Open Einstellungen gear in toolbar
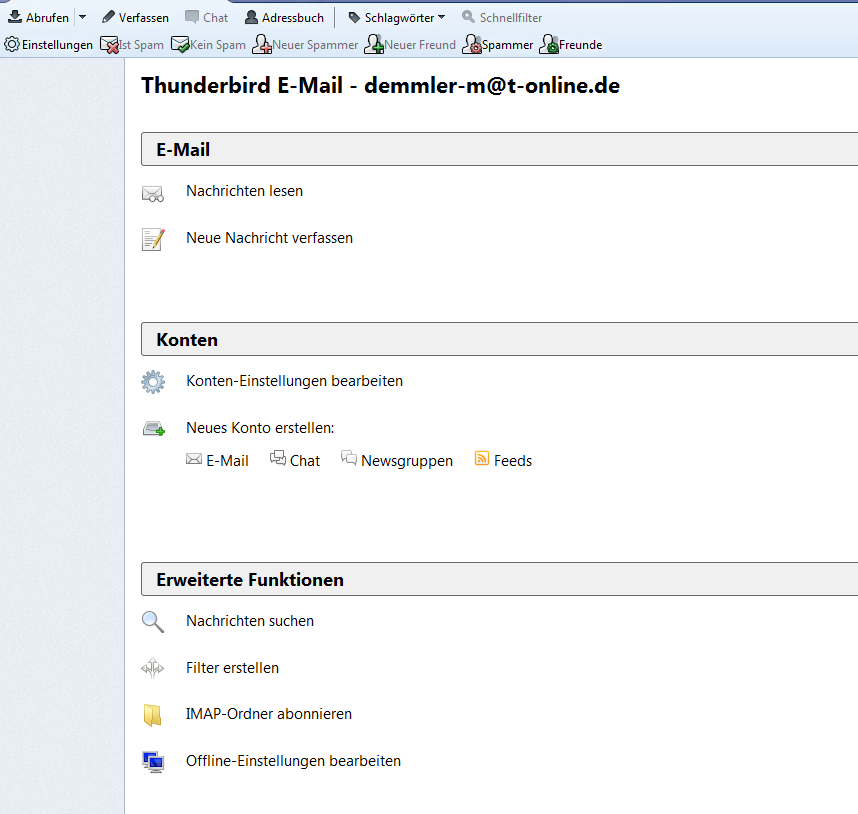Screen dimensions: 858x814 [49, 44]
